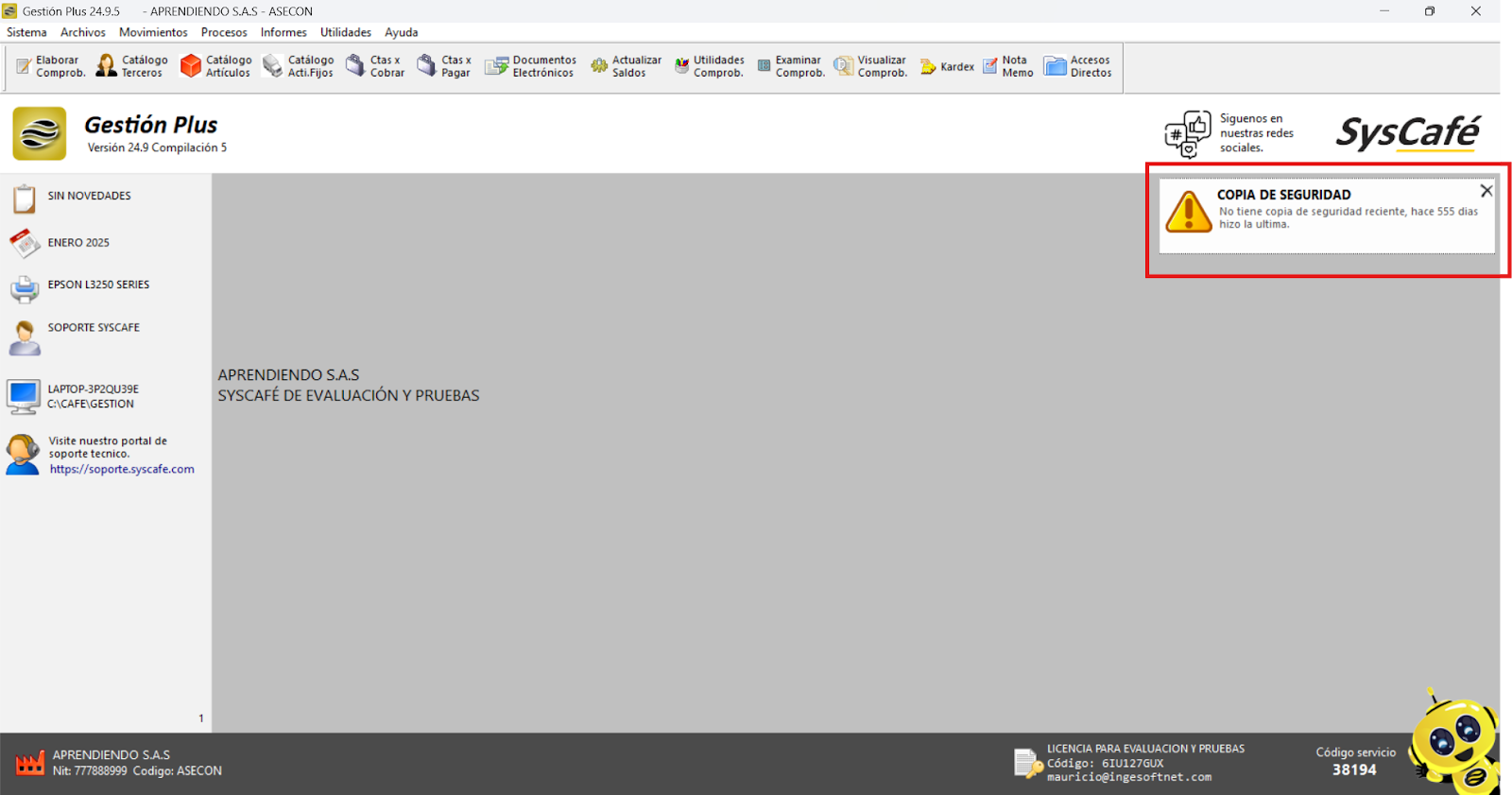Viewport: 1512px width, 795px height.
Task: Open Documentos Electrónicos tool
Action: coord(530,66)
